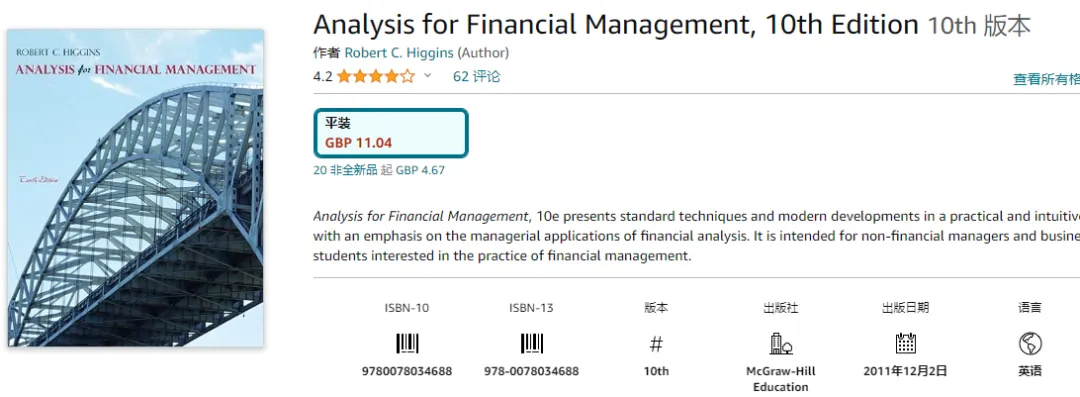Click the publication date calendar icon

coord(905,343)
